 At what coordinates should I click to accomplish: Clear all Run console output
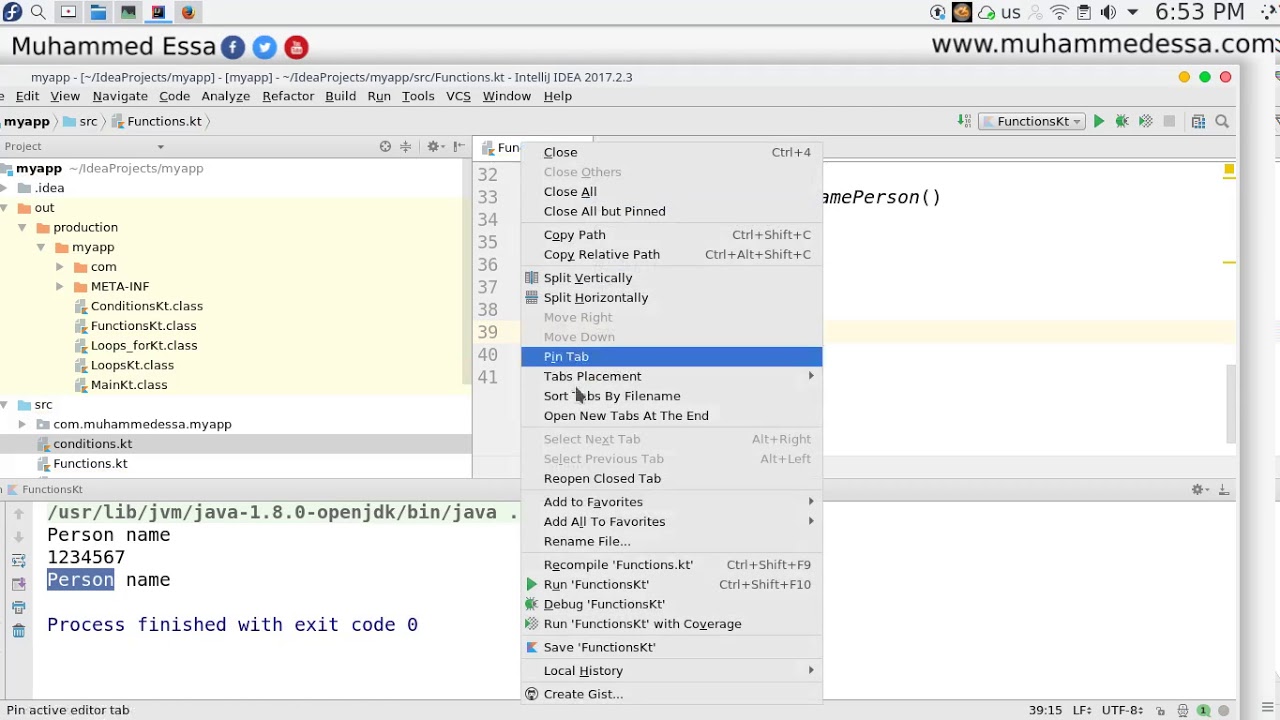18,630
